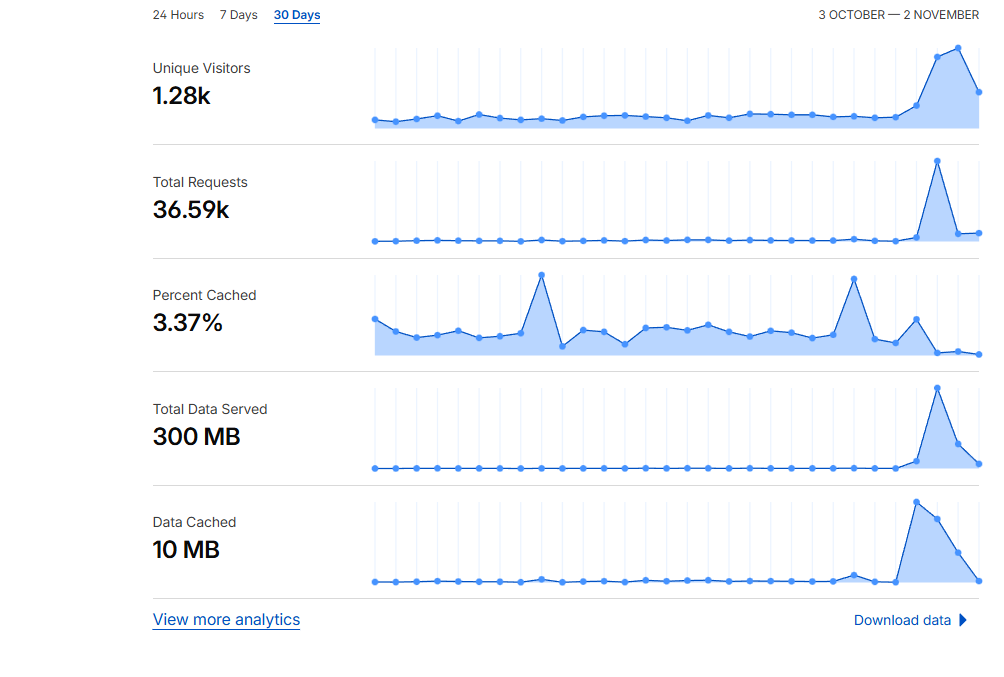Select the 30 Days tab
Image resolution: width=1004 pixels, height=677 pixels.
pyautogui.click(x=297, y=15)
